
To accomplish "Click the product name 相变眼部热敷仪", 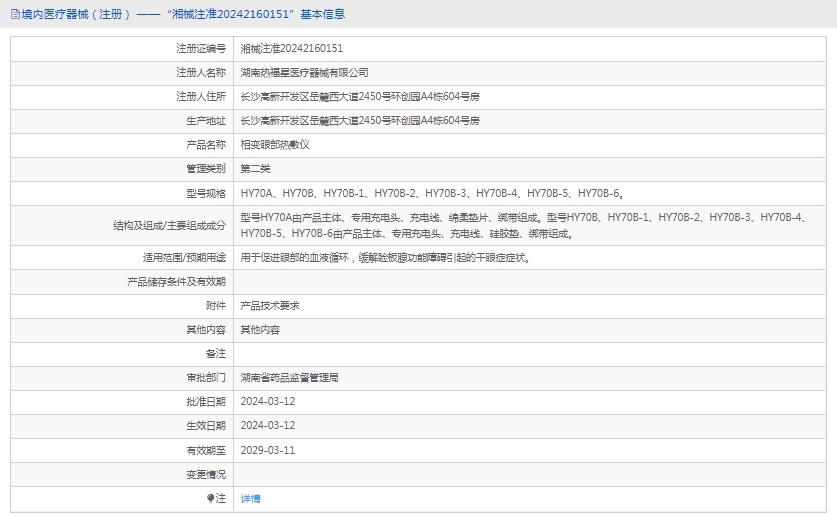I will point(275,144).
